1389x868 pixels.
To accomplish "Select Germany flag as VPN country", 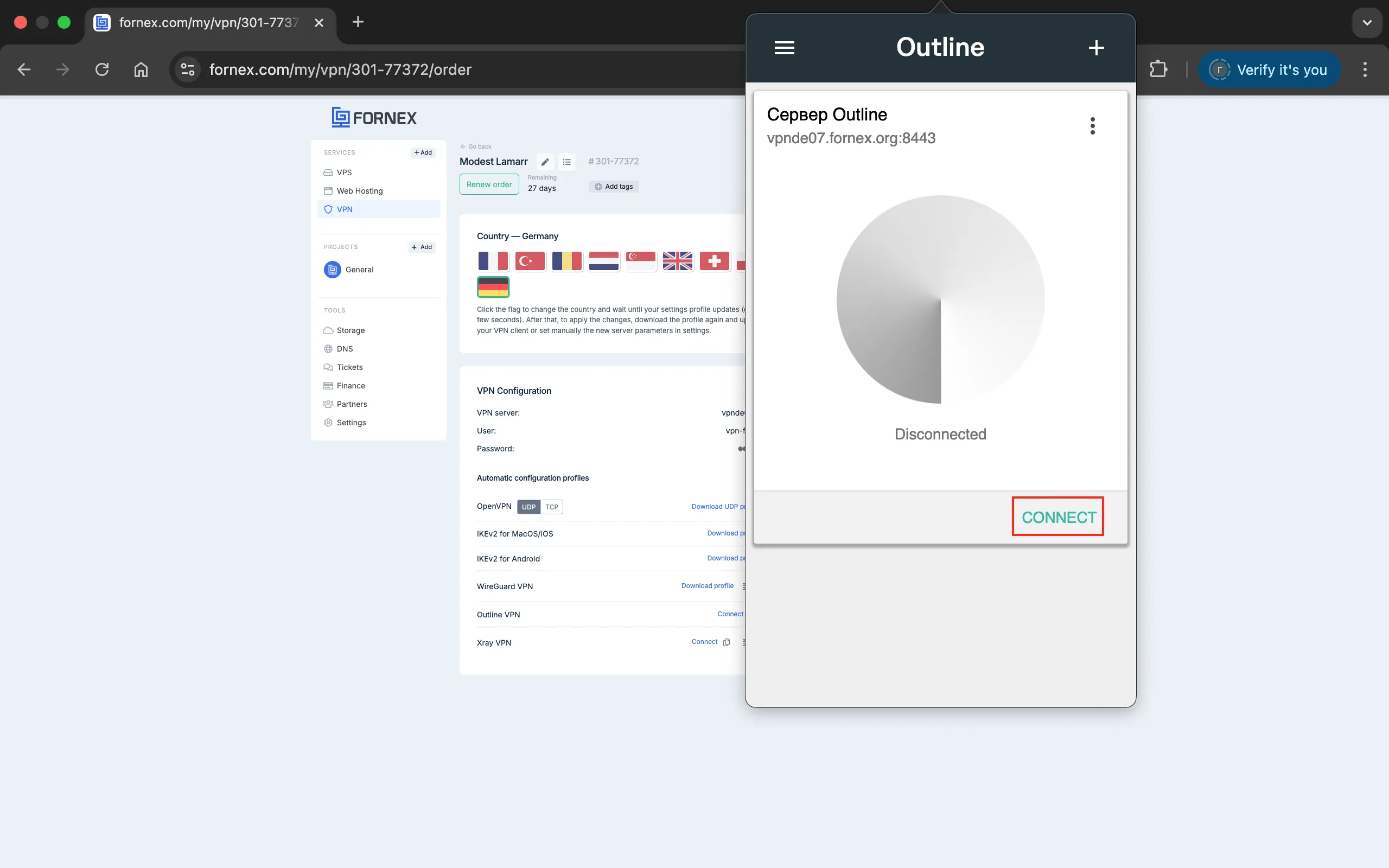I will pos(493,286).
